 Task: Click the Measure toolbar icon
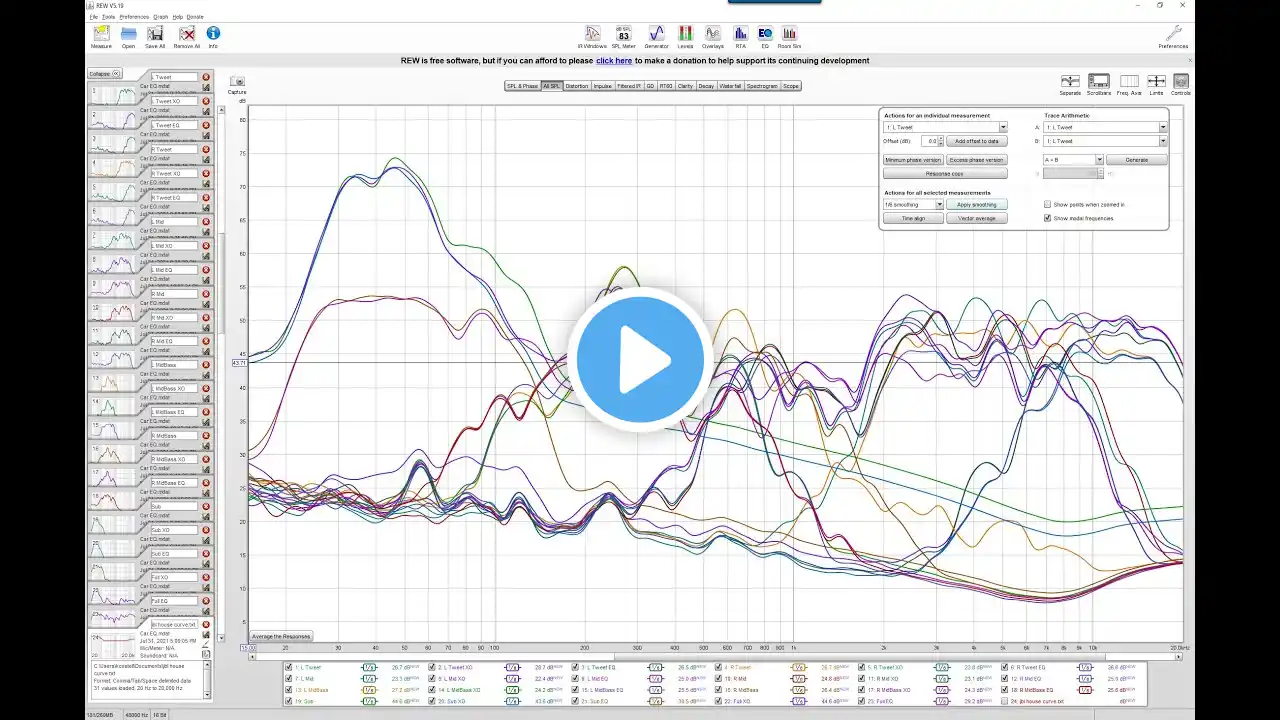tap(101, 35)
